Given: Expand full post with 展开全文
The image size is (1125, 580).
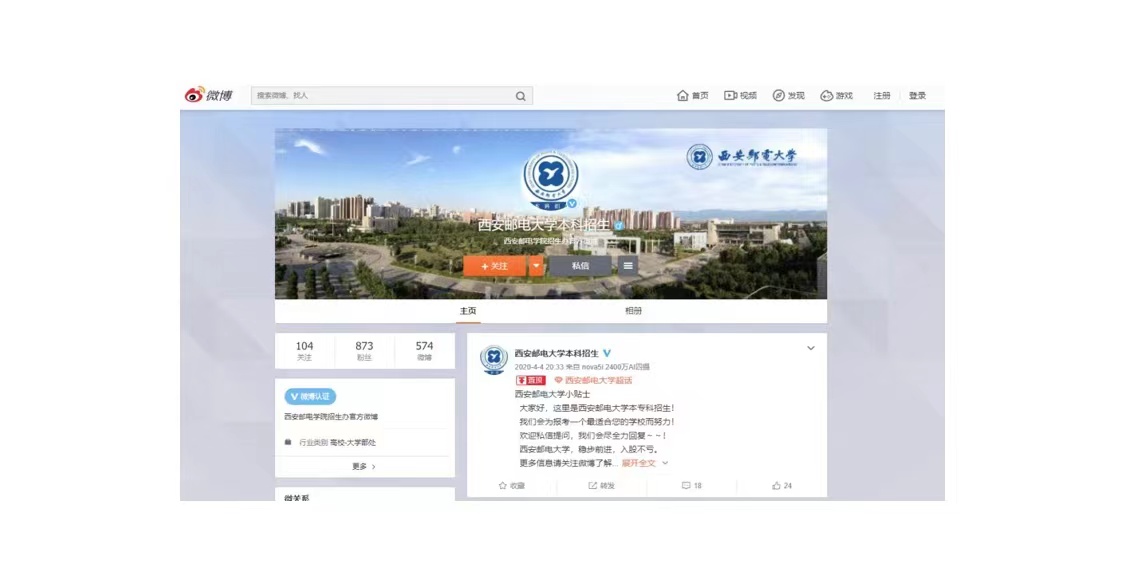Looking at the screenshot, I should tap(644, 464).
